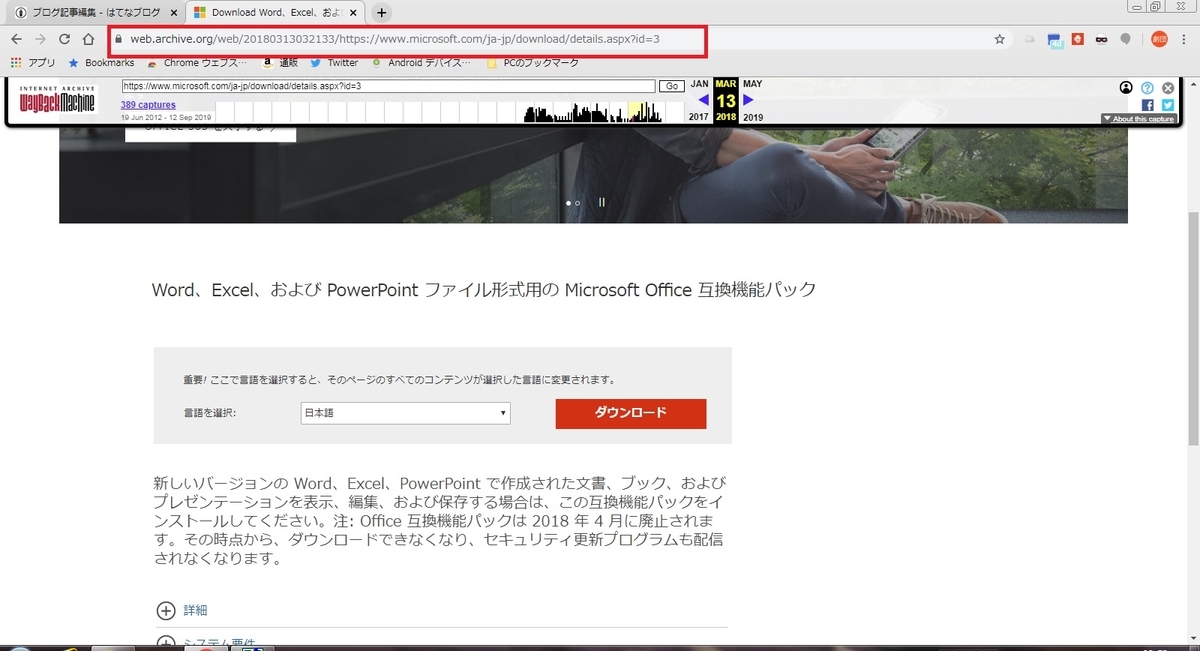Click the 互換機能パック page title text
This screenshot has height=651, width=1200.
tap(484, 290)
